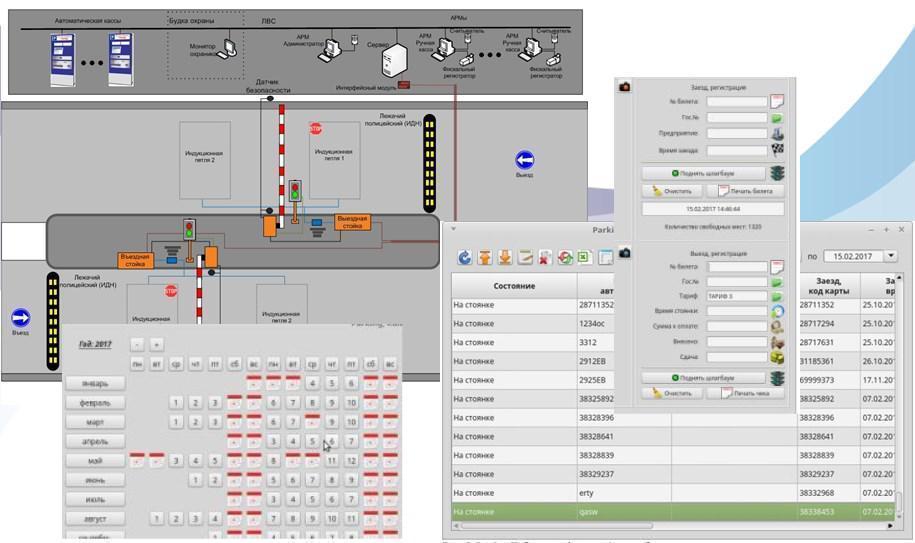Click the traffic light icon in entry panel
The width and height of the screenshot is (915, 543).
778,173
